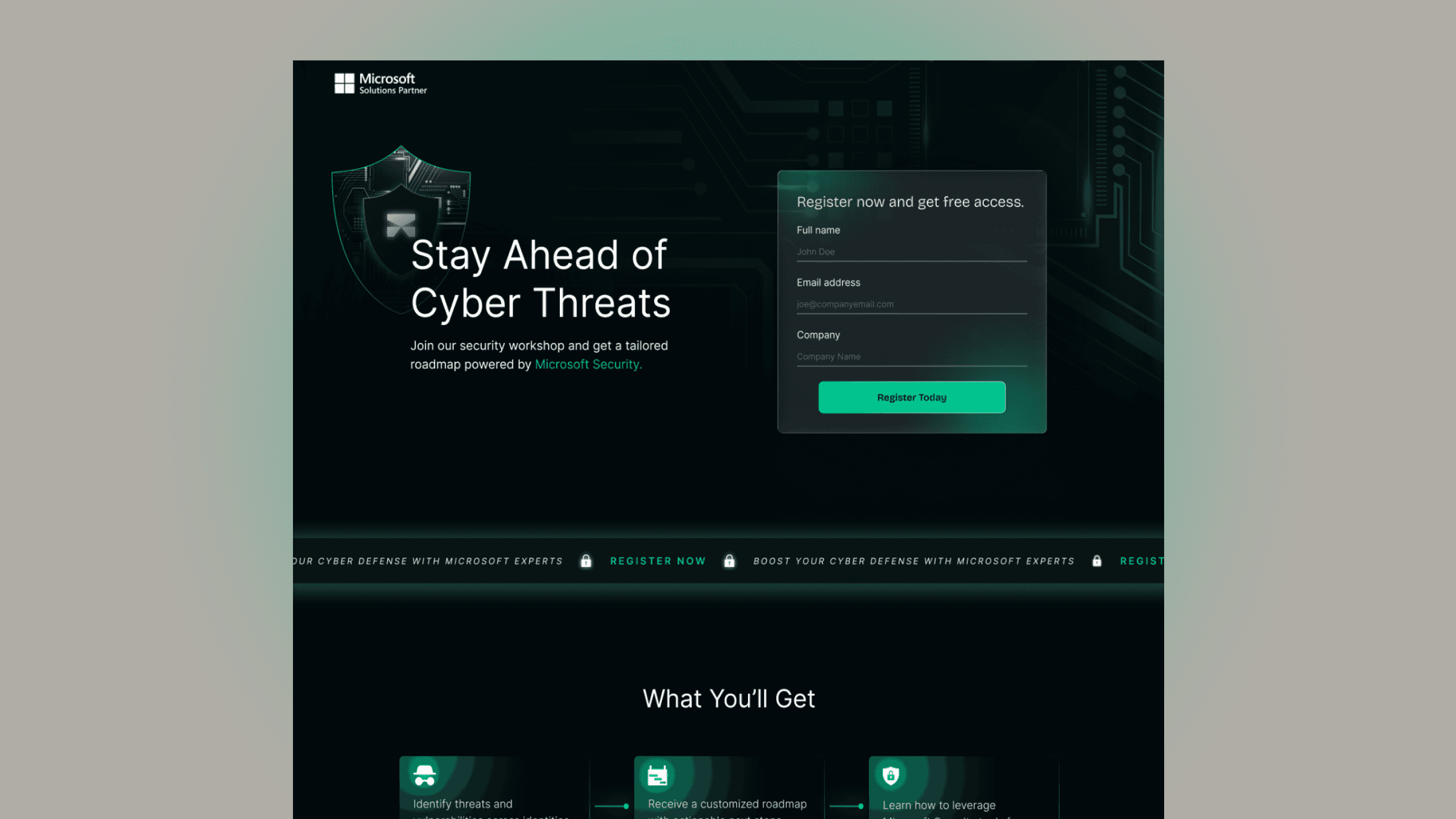This screenshot has height=819, width=1456.
Task: Click 'Learn how to leverage' card text
Action: click(939, 806)
